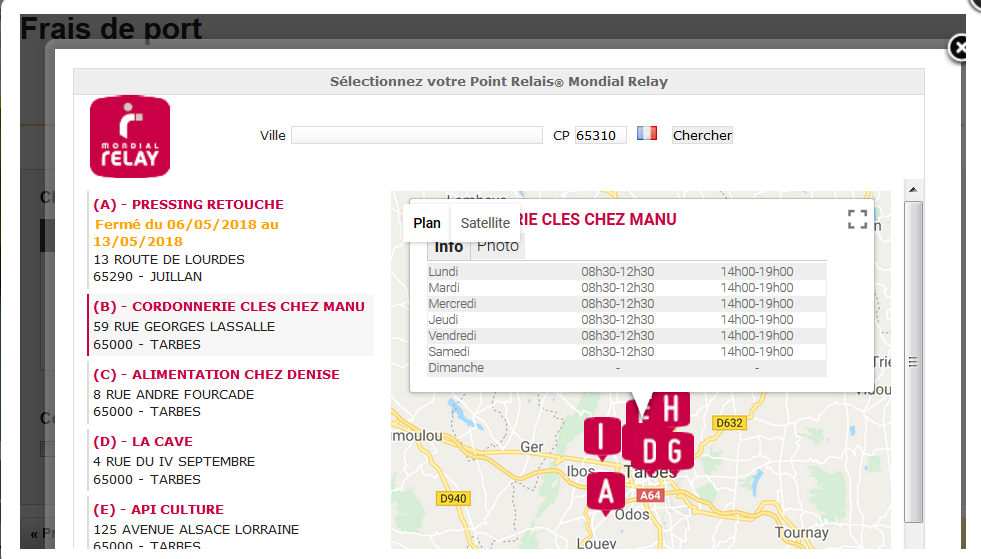Image resolution: width=981 pixels, height=559 pixels.
Task: Focus the Ville input field
Action: [x=417, y=135]
